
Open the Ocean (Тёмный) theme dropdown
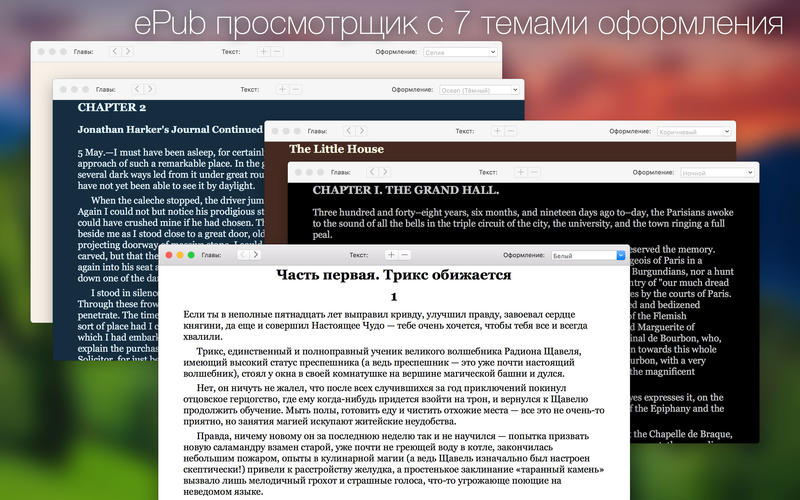479,90
